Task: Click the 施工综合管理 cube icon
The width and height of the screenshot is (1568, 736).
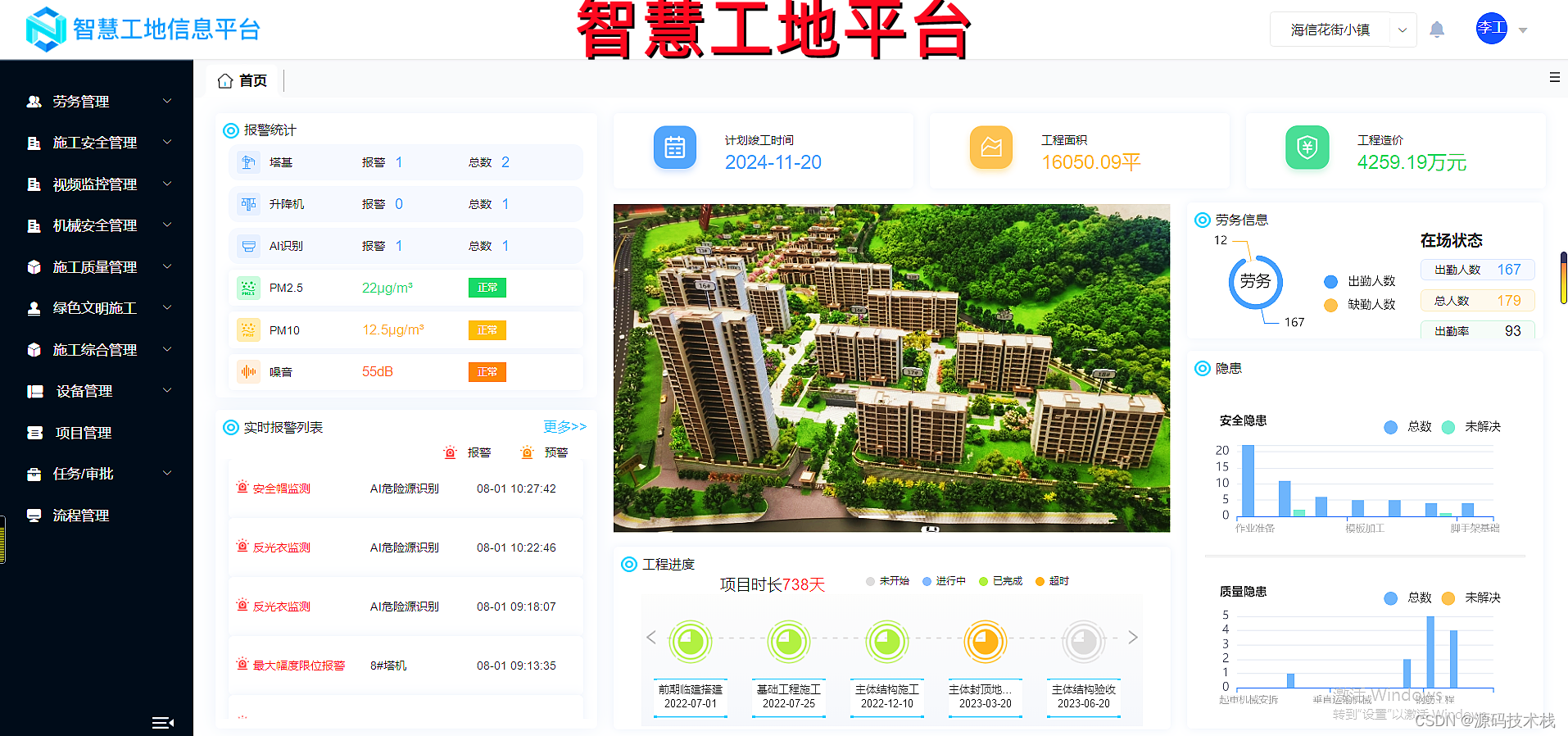Action: pos(34,350)
